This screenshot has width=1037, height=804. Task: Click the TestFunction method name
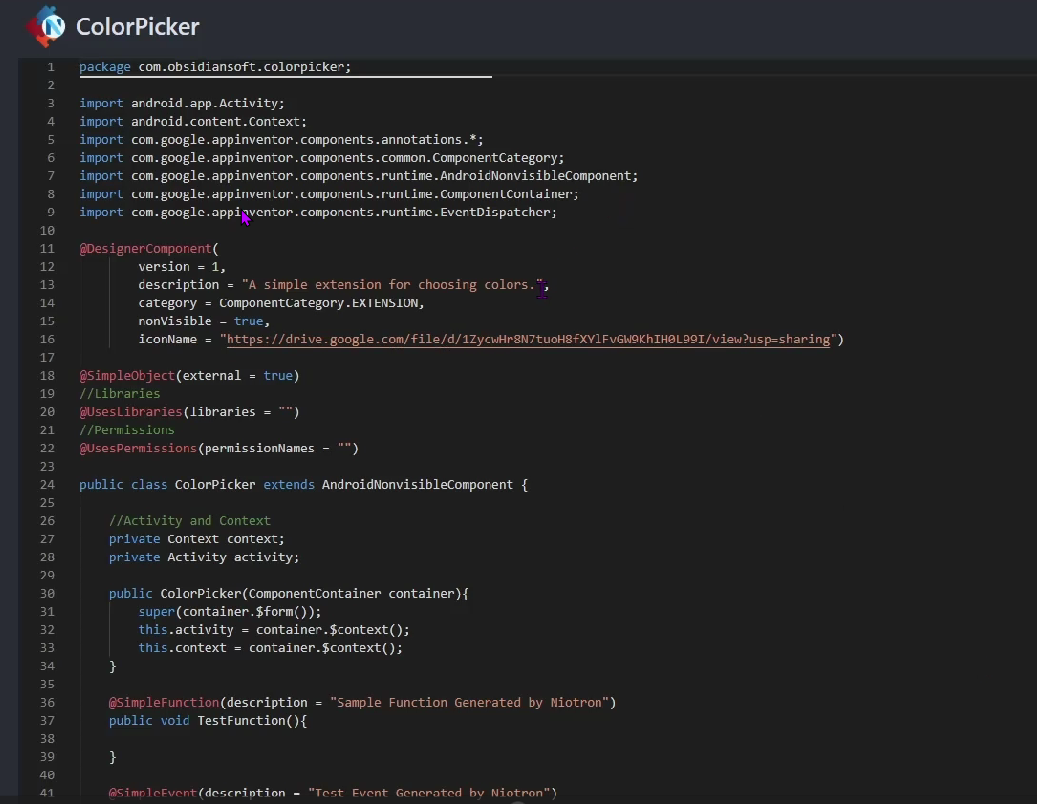(x=241, y=720)
